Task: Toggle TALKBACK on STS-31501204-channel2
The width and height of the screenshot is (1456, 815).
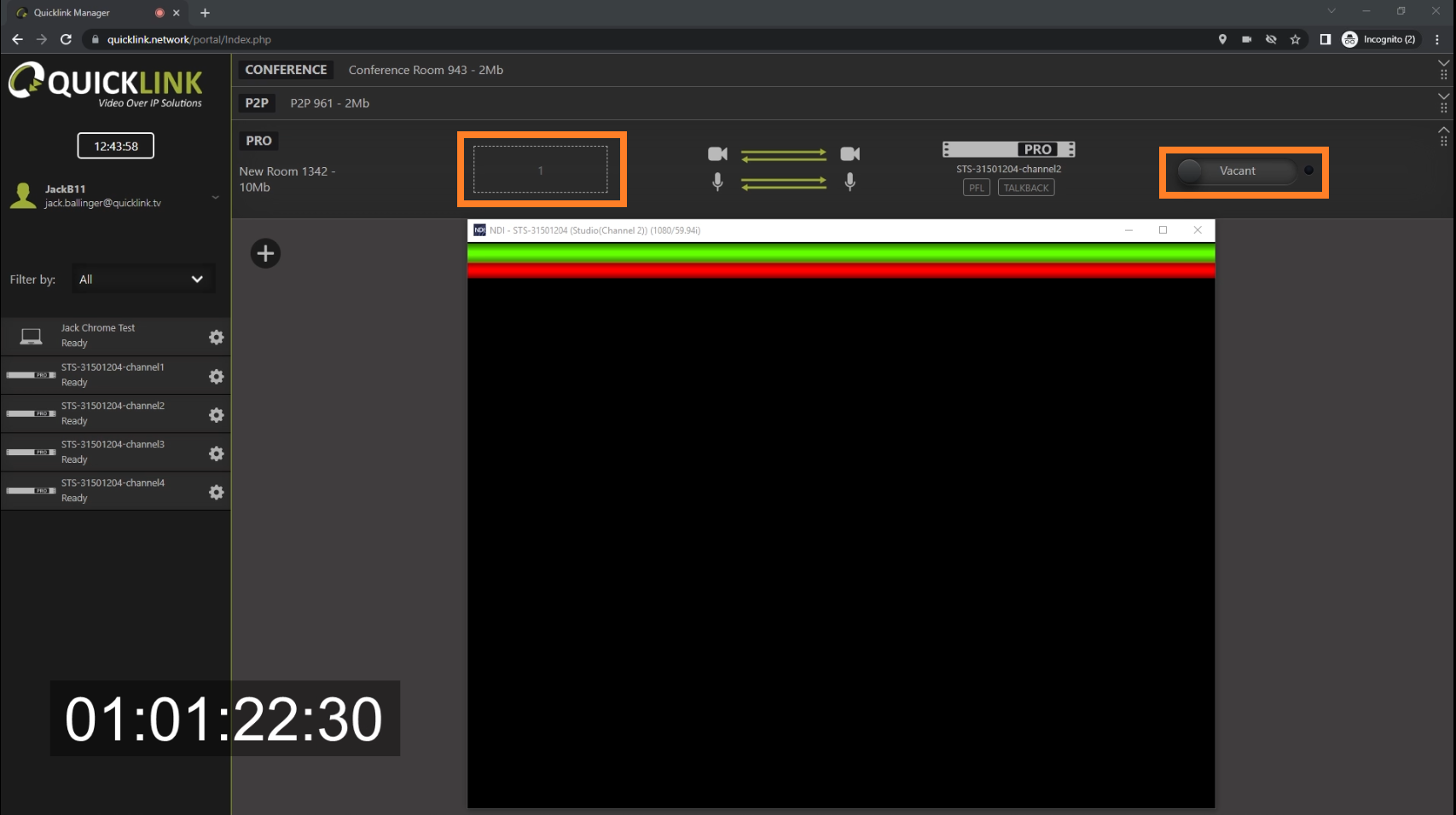Action: point(1025,188)
